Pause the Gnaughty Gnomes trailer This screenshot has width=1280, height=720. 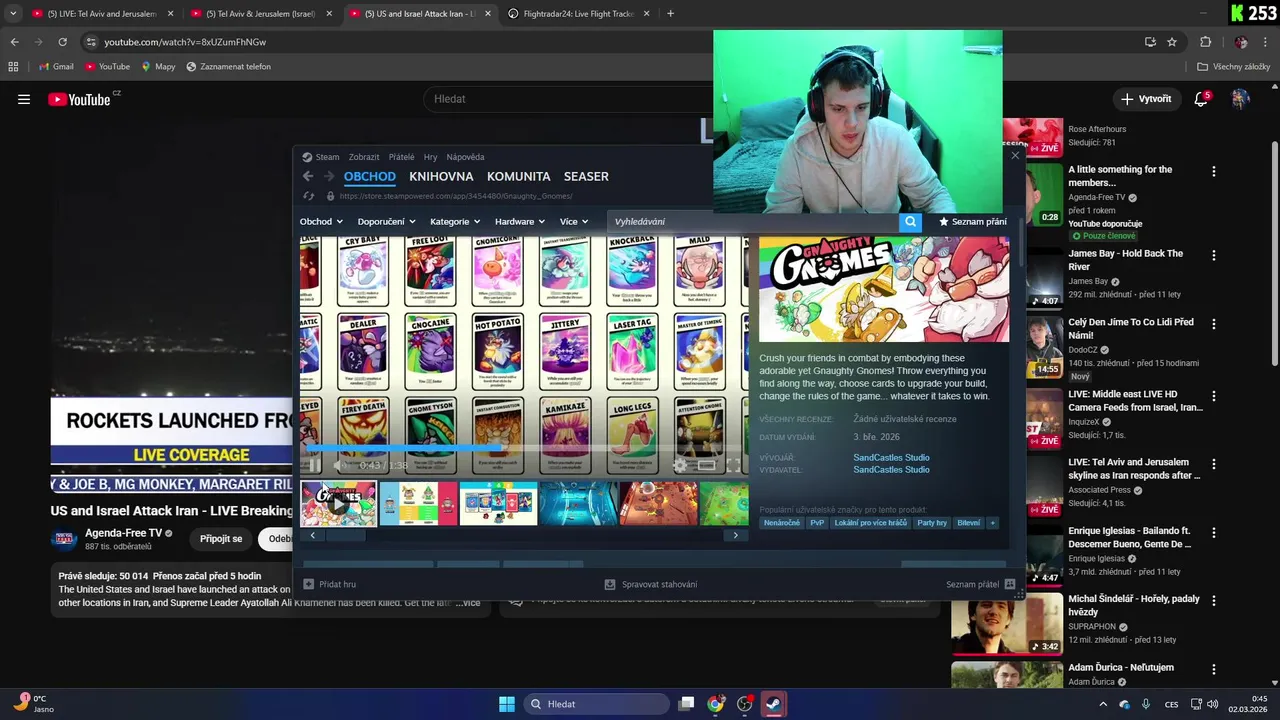pyautogui.click(x=314, y=465)
